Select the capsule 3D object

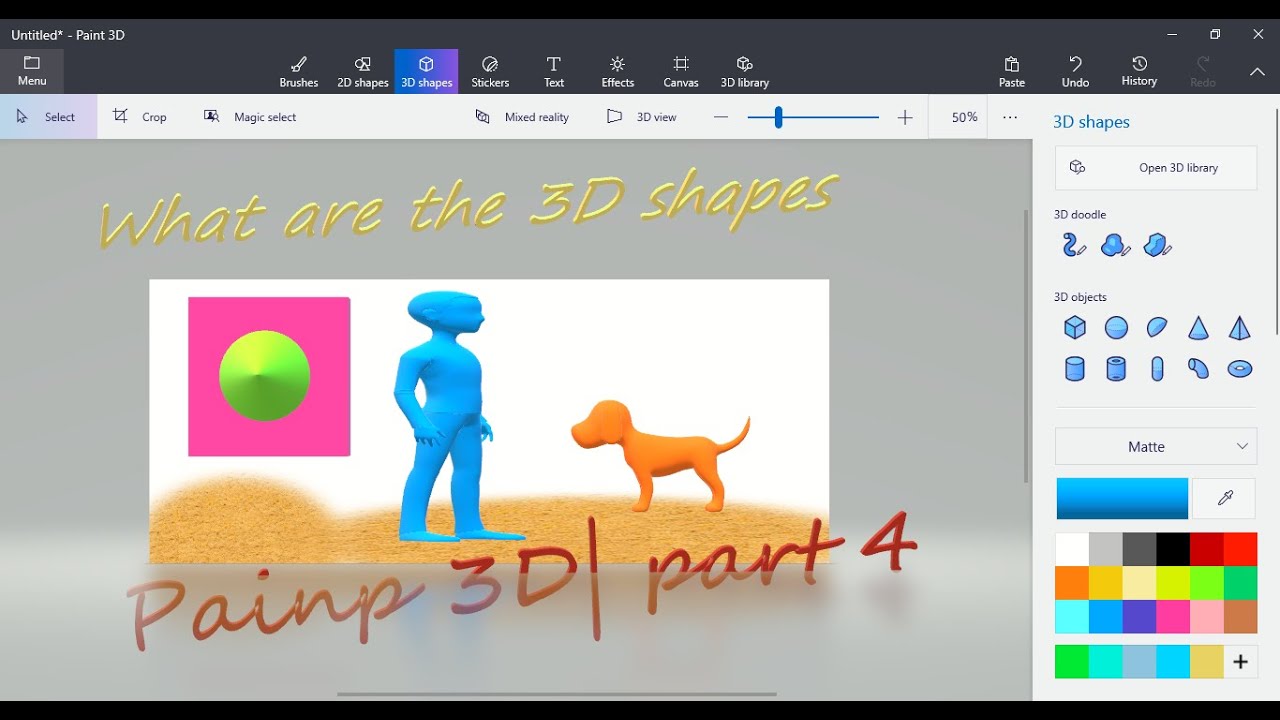[1157, 369]
